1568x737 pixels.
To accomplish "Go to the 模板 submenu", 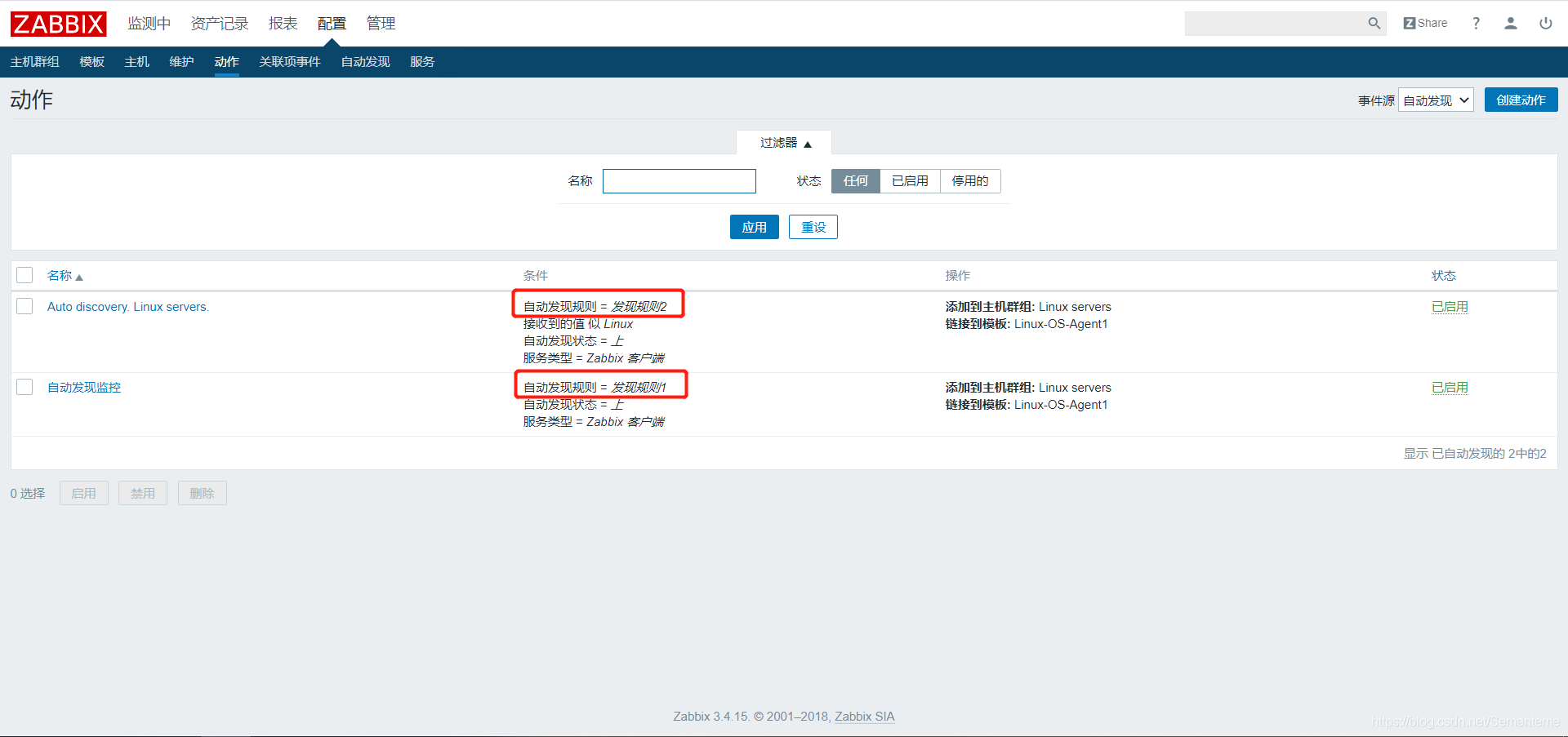I will 91,62.
